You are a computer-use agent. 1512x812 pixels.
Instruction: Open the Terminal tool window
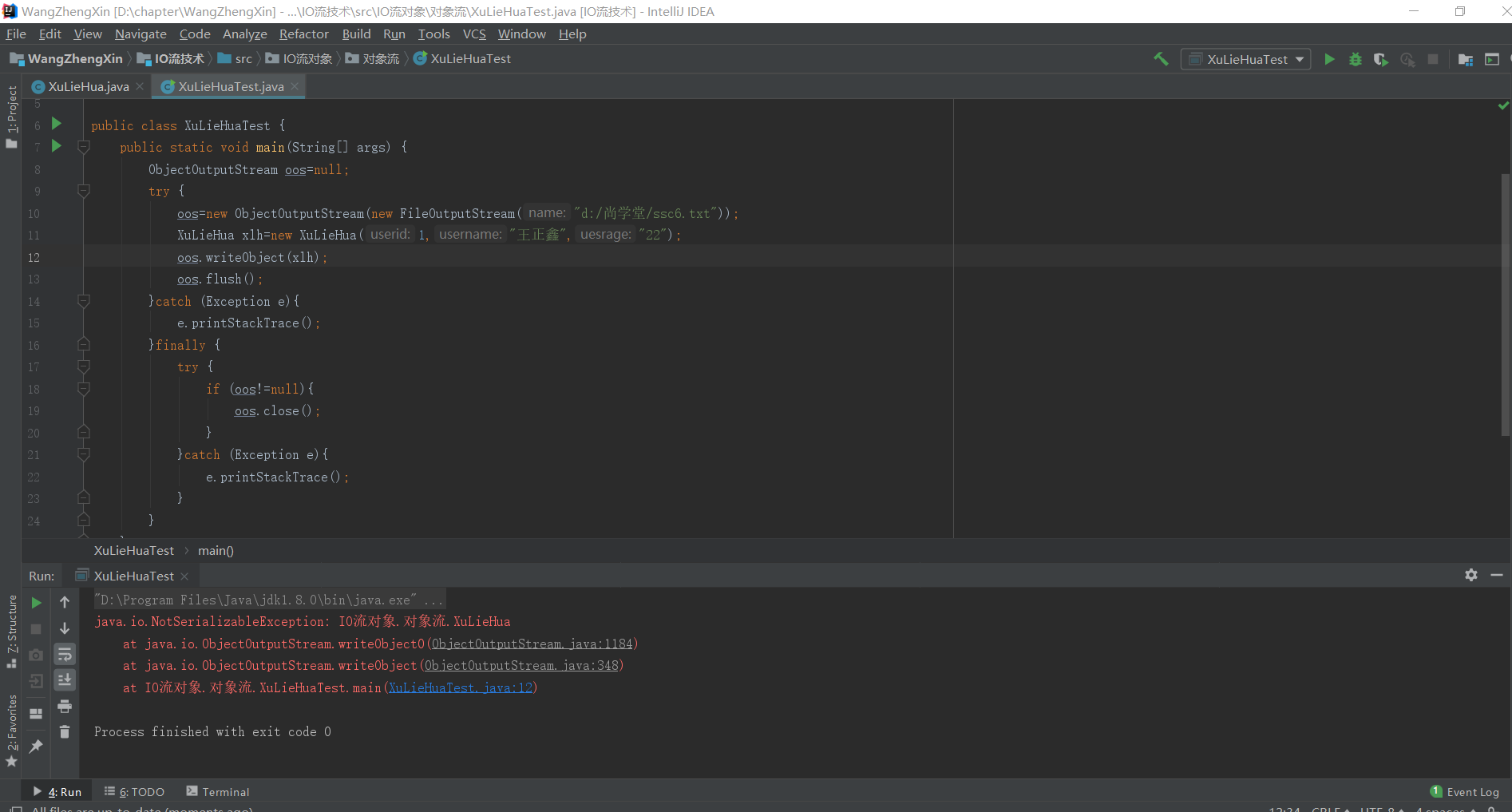point(218,791)
